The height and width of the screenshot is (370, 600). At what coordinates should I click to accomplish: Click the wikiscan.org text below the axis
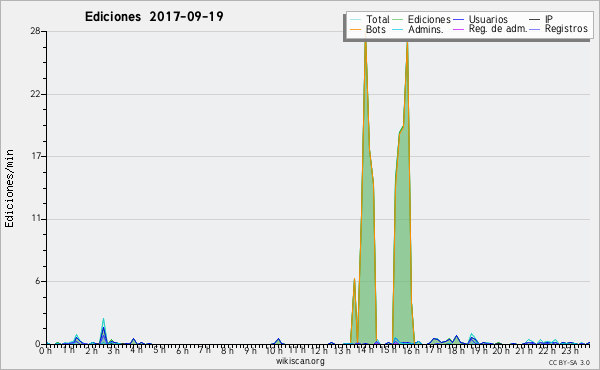click(300, 361)
